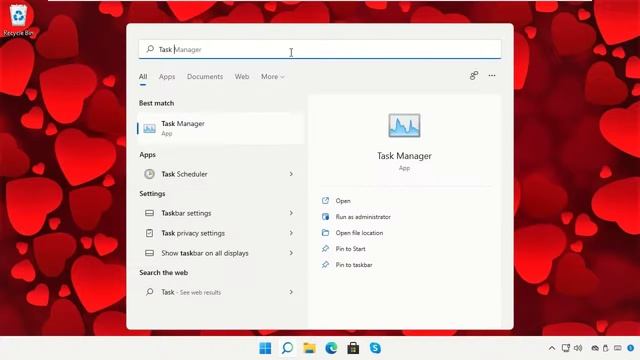Expand Taskbar settings result arrow
This screenshot has width=640, height=360.
[291, 213]
